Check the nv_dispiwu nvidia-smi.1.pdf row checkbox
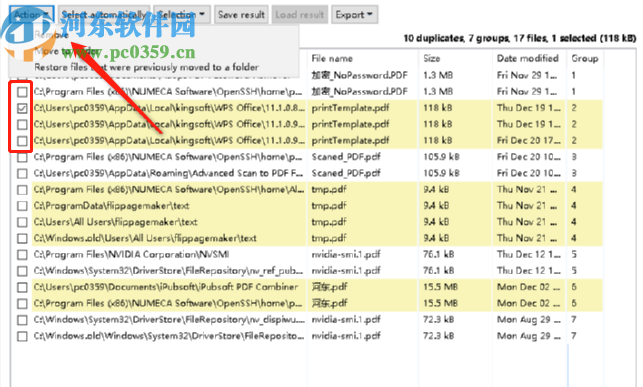 [x=22, y=320]
